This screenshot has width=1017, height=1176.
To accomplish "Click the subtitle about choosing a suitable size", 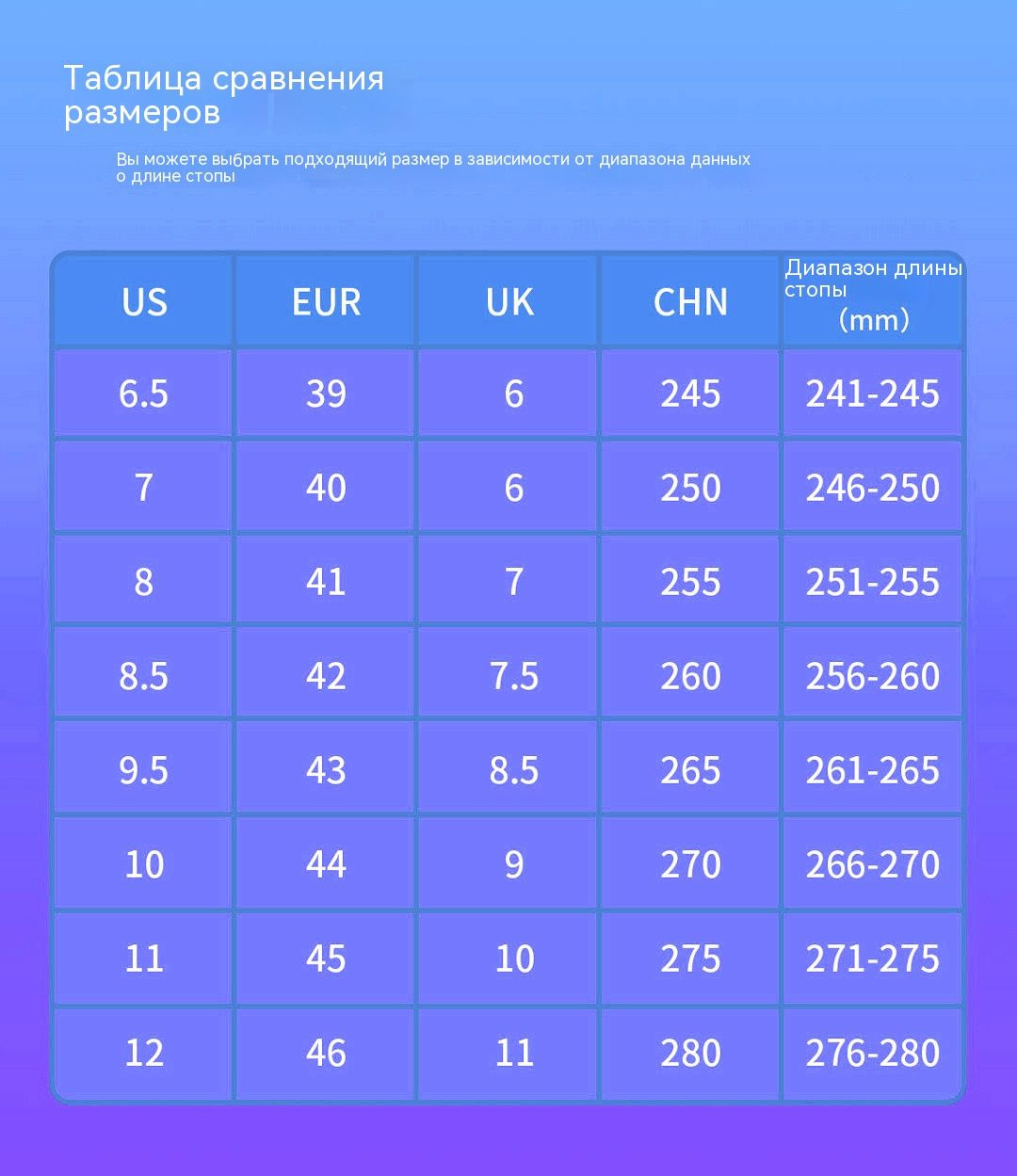I will click(x=433, y=167).
